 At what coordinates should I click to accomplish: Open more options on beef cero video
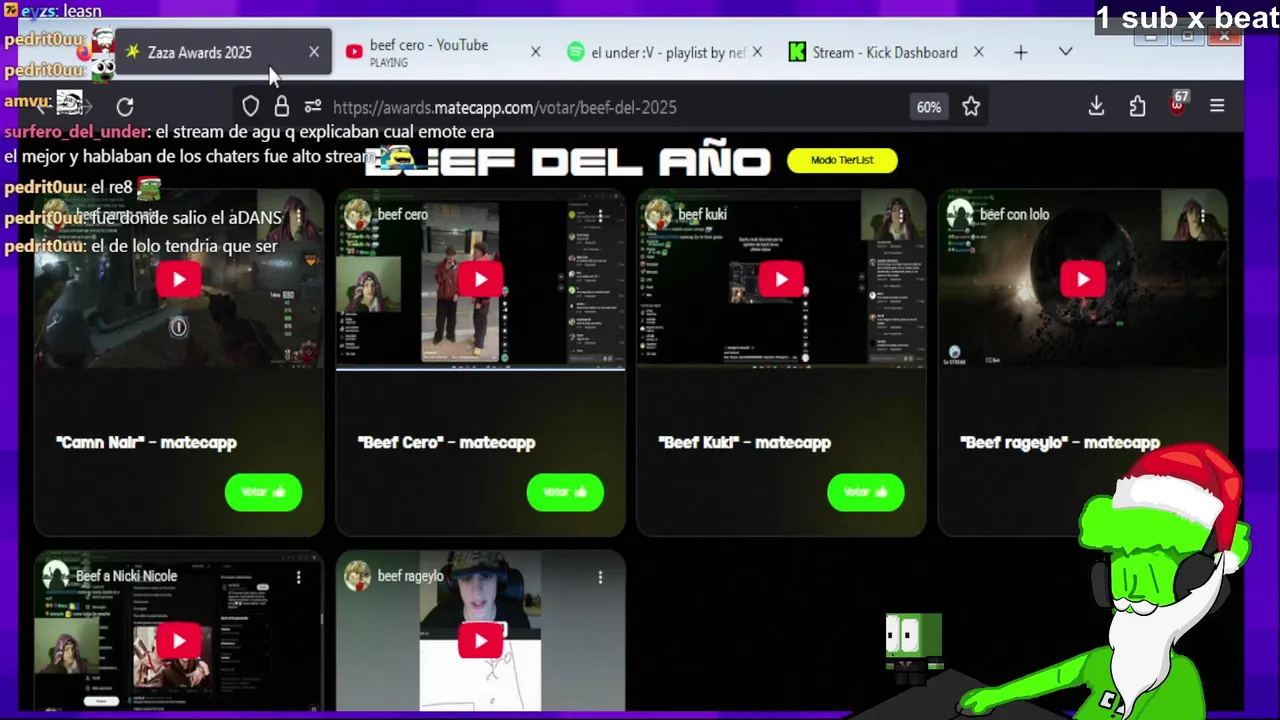(x=600, y=215)
